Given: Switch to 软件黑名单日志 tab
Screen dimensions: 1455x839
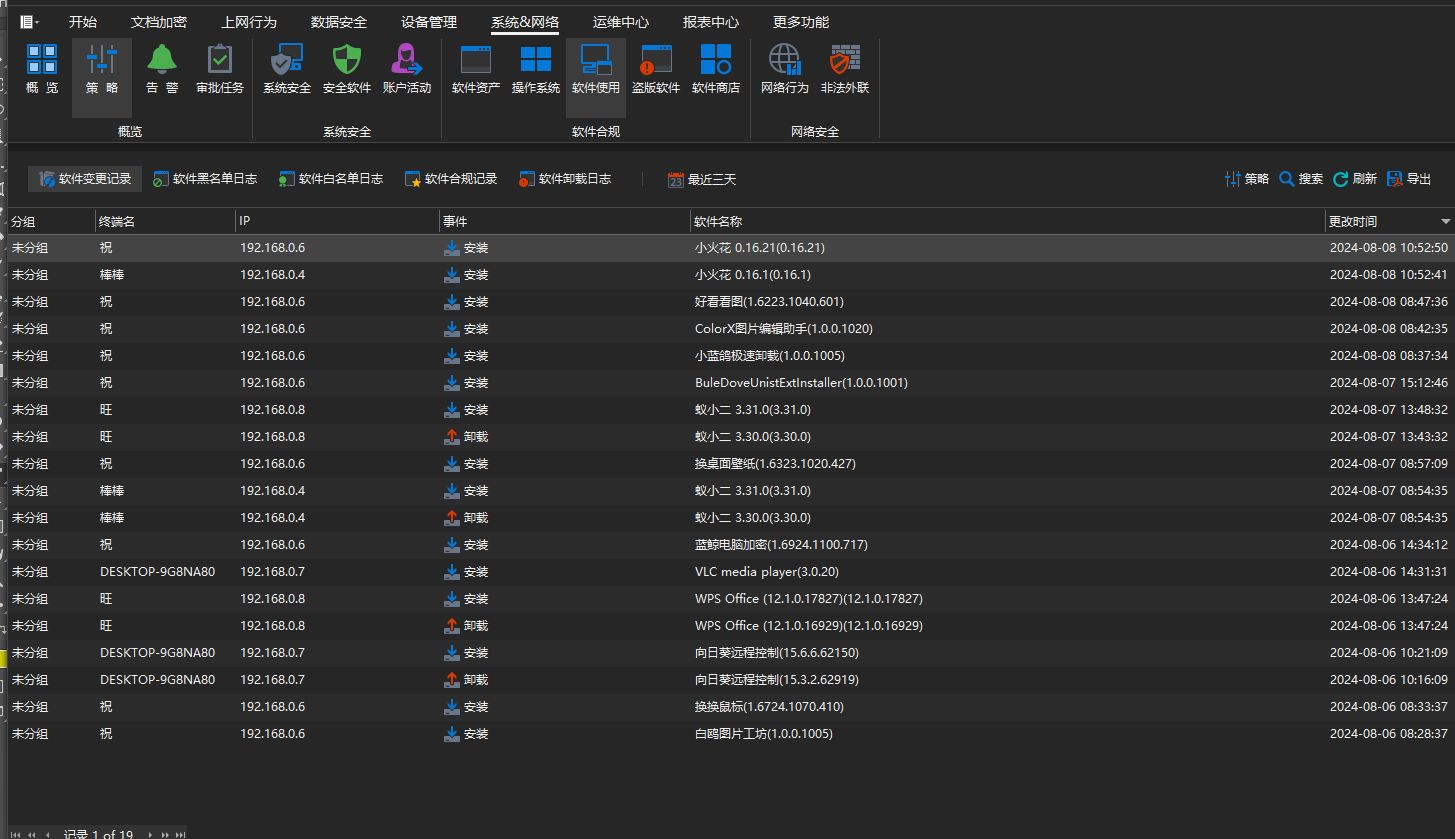Looking at the screenshot, I should pos(205,179).
